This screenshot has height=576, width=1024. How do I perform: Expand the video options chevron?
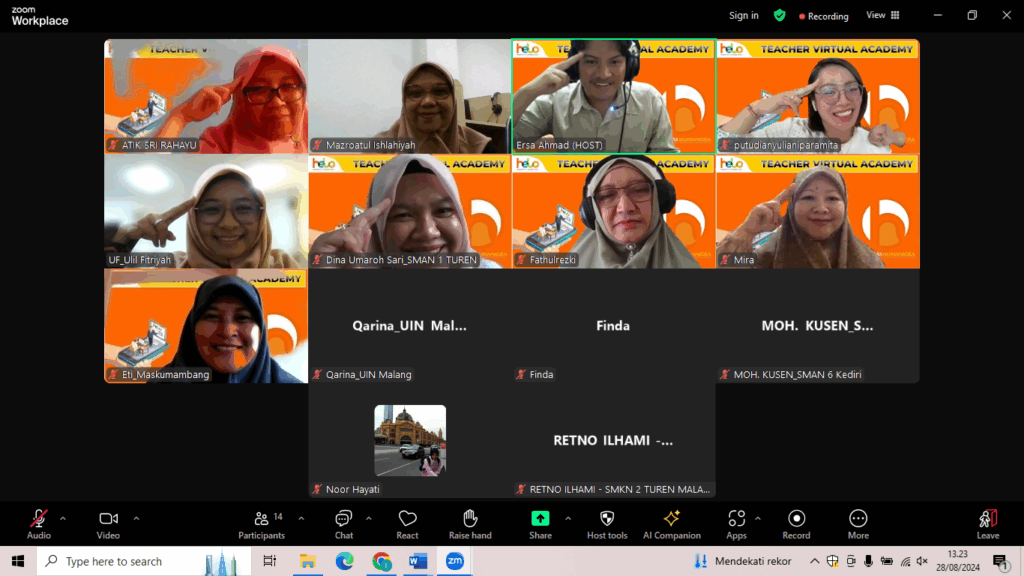pyautogui.click(x=136, y=518)
